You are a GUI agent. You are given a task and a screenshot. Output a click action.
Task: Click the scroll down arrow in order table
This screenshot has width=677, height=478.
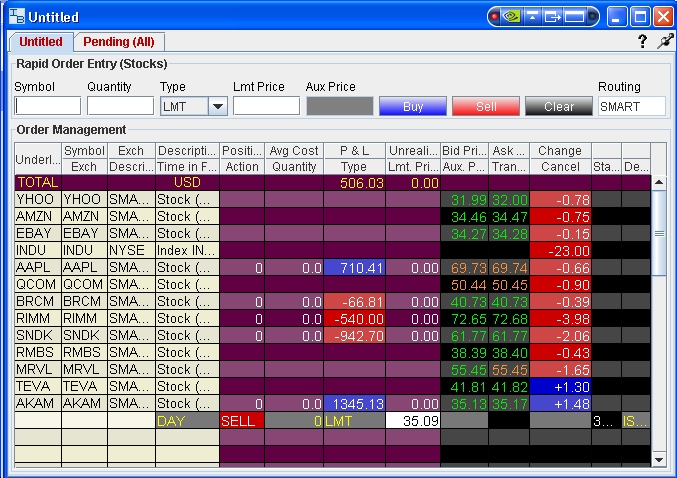pyautogui.click(x=658, y=458)
